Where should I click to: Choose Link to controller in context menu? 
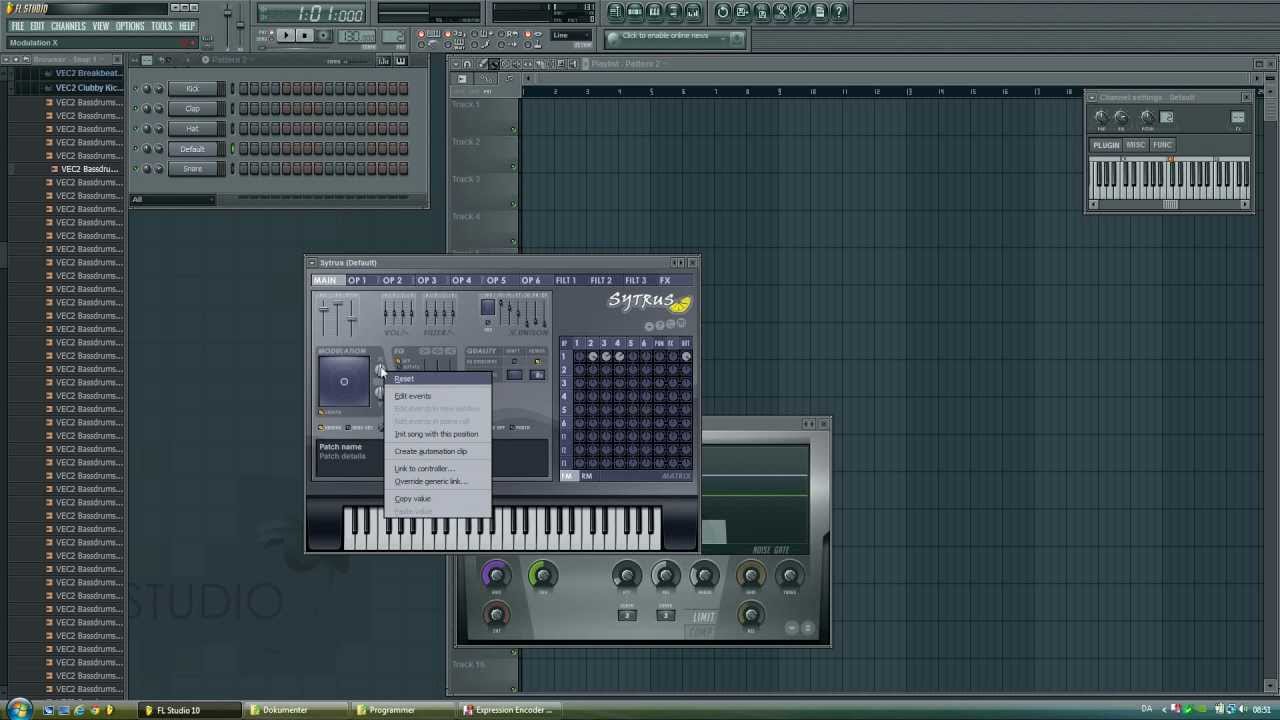tap(438, 468)
